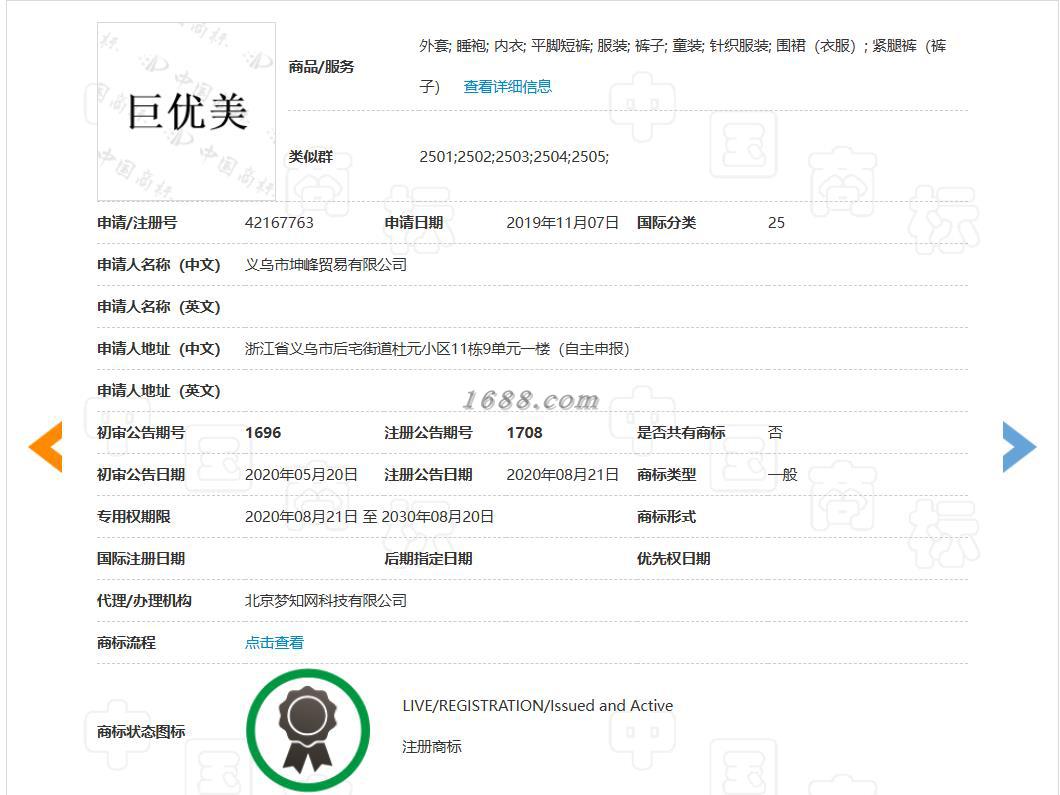Click the 申请日期 field label
1060x795 pixels.
(414, 223)
